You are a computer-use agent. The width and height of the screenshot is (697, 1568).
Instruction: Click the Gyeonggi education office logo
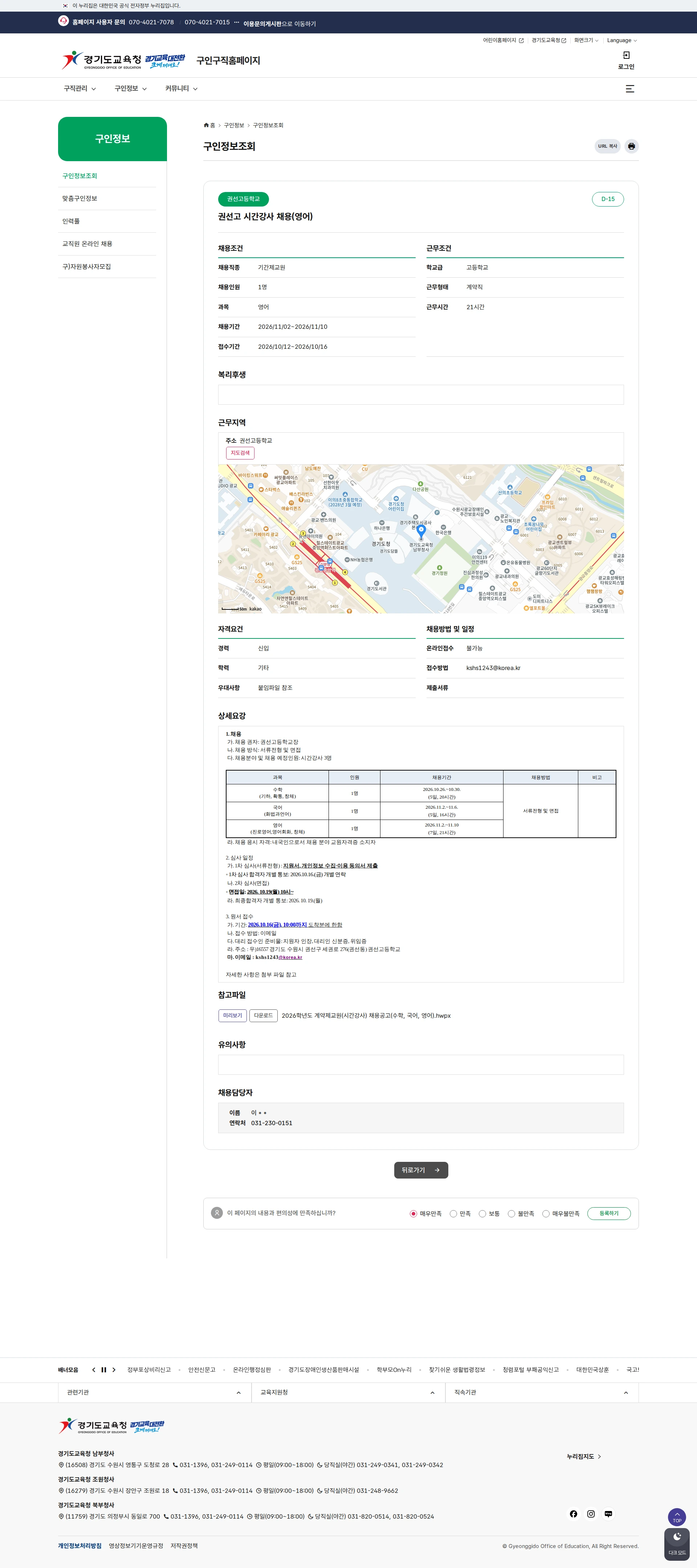[102, 60]
